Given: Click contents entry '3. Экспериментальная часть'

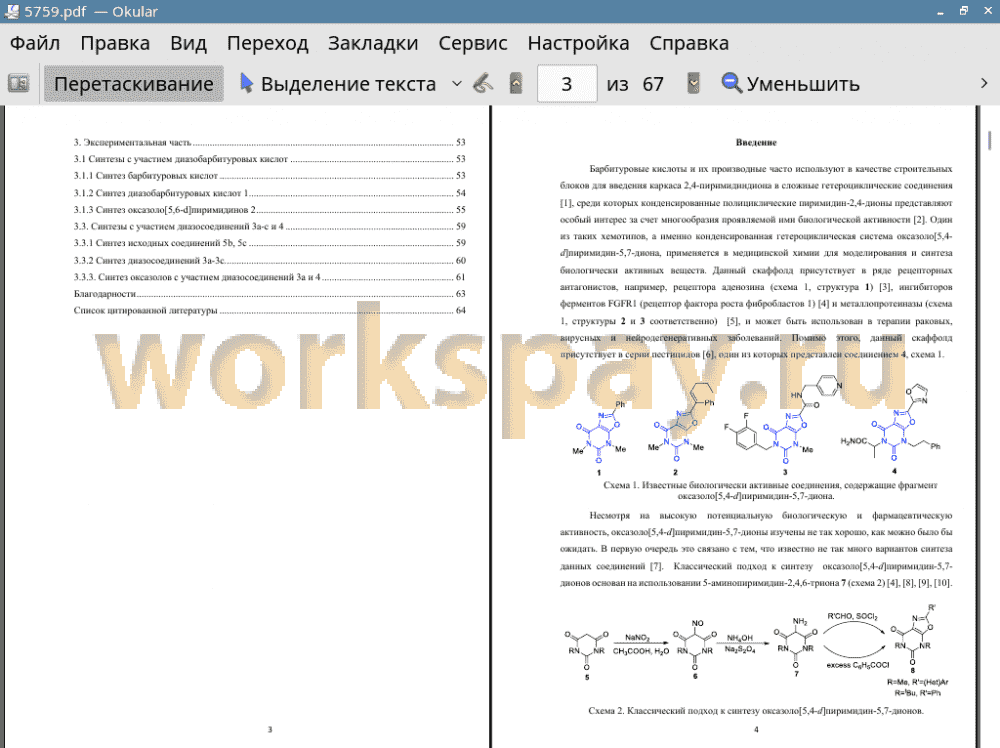Looking at the screenshot, I should (270, 142).
